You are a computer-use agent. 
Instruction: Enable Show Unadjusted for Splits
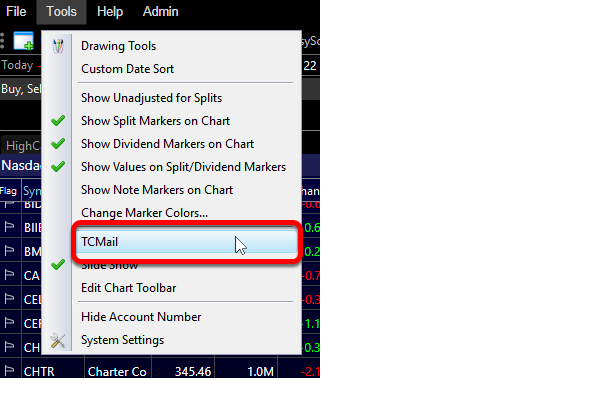coord(151,98)
